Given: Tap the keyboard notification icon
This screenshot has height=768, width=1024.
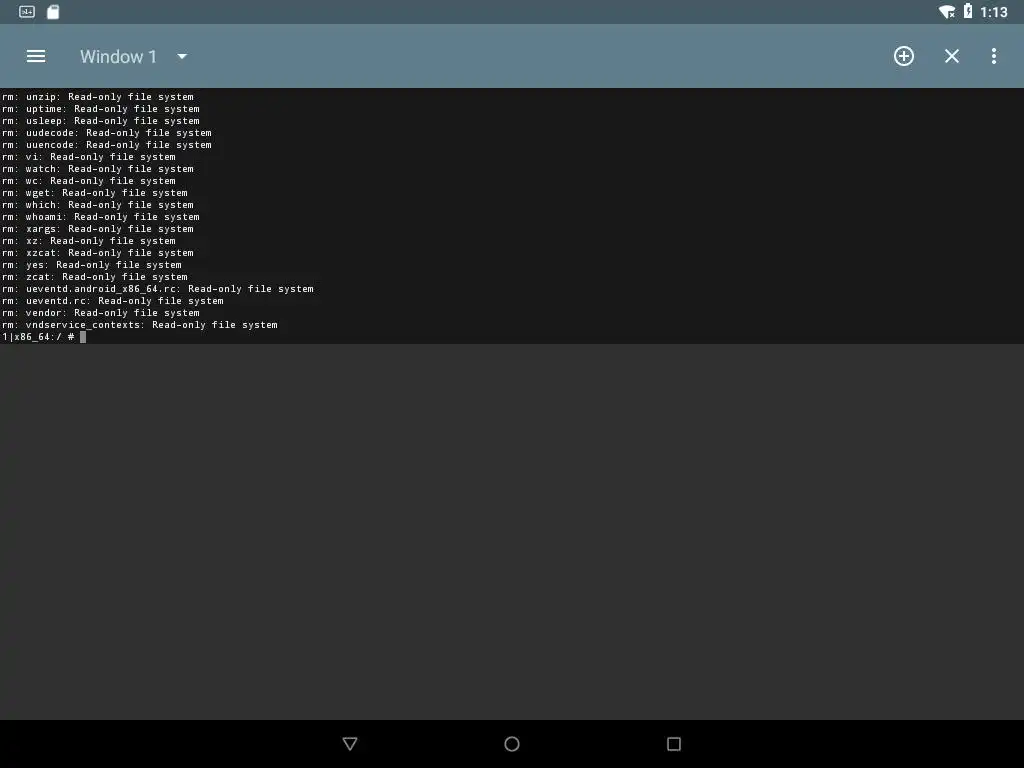Looking at the screenshot, I should point(27,12).
